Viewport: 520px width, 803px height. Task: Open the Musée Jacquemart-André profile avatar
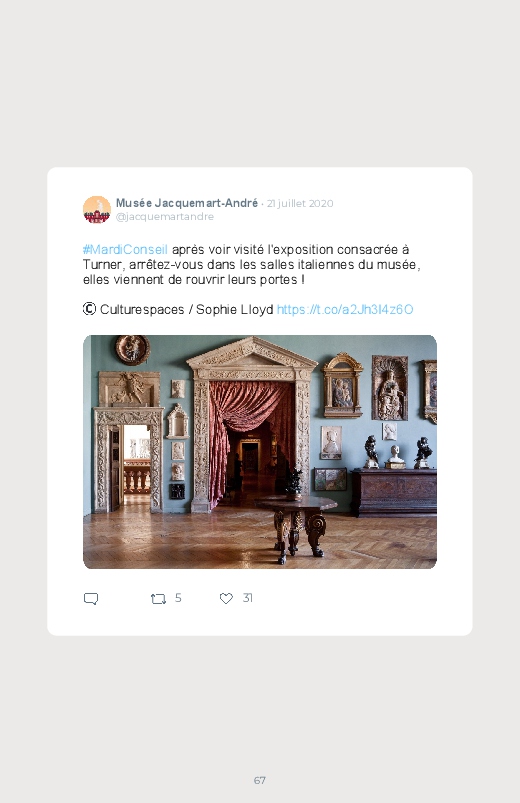click(x=97, y=209)
